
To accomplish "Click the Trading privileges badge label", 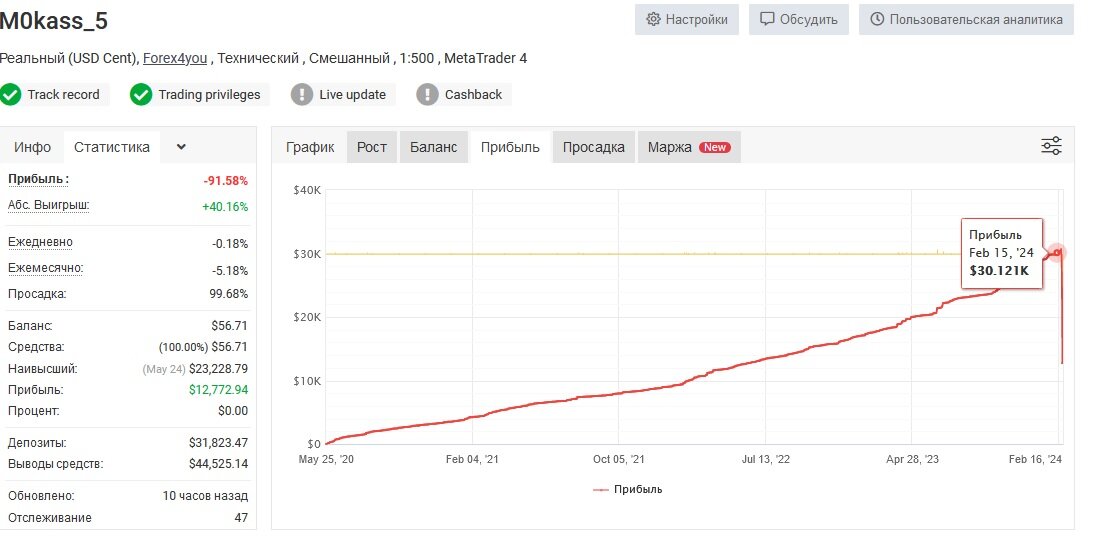I will pyautogui.click(x=209, y=95).
